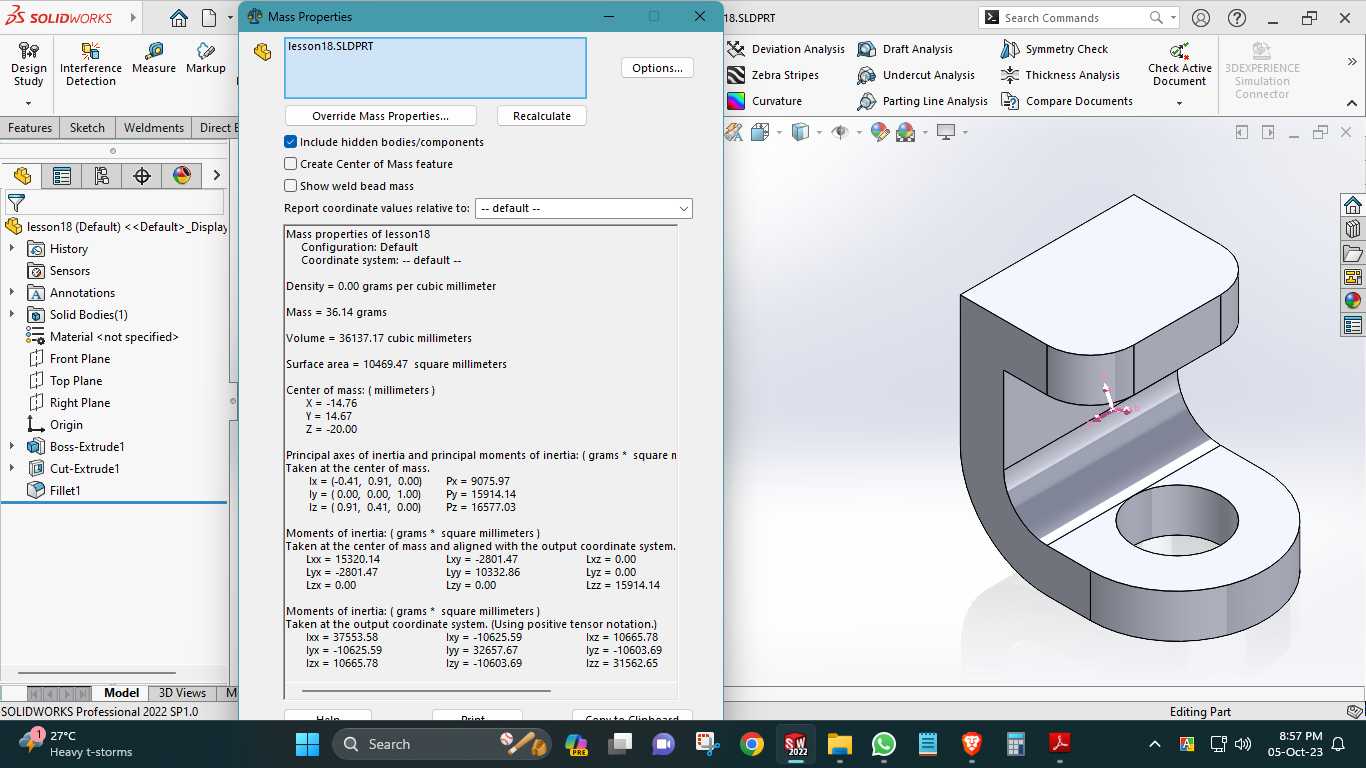Expand the Boss-Extrude1 feature
This screenshot has height=768, width=1366.
pyautogui.click(x=12, y=447)
